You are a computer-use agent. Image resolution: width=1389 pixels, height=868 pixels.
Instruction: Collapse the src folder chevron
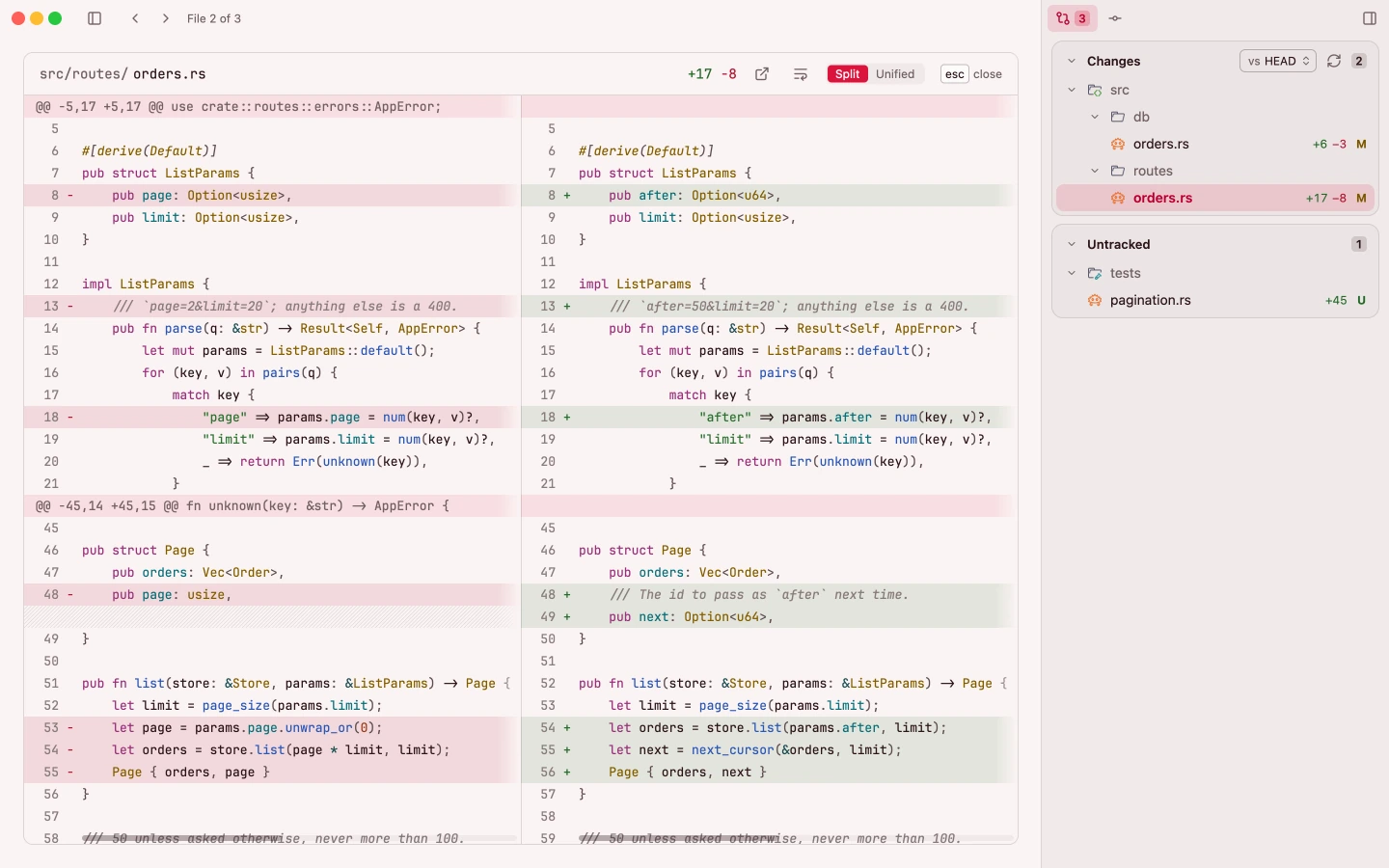[1072, 90]
